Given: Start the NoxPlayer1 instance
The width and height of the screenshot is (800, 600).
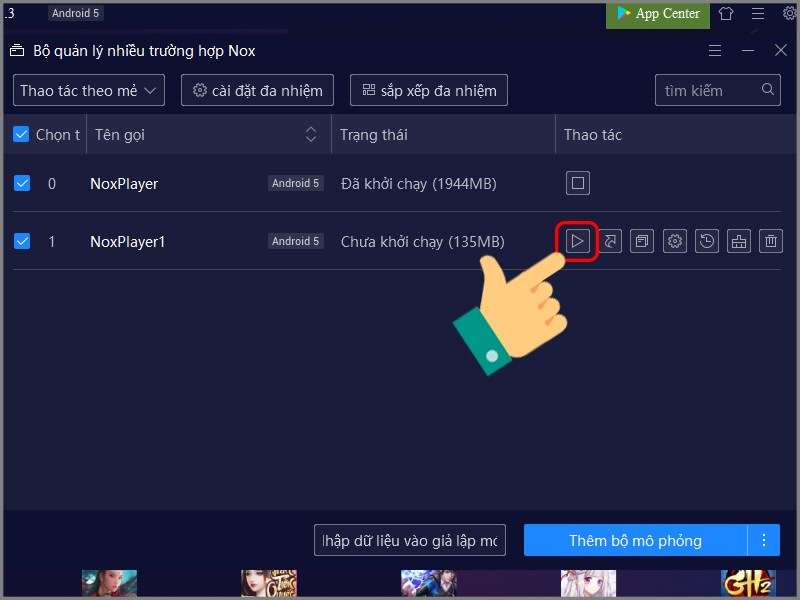Looking at the screenshot, I should [x=577, y=241].
